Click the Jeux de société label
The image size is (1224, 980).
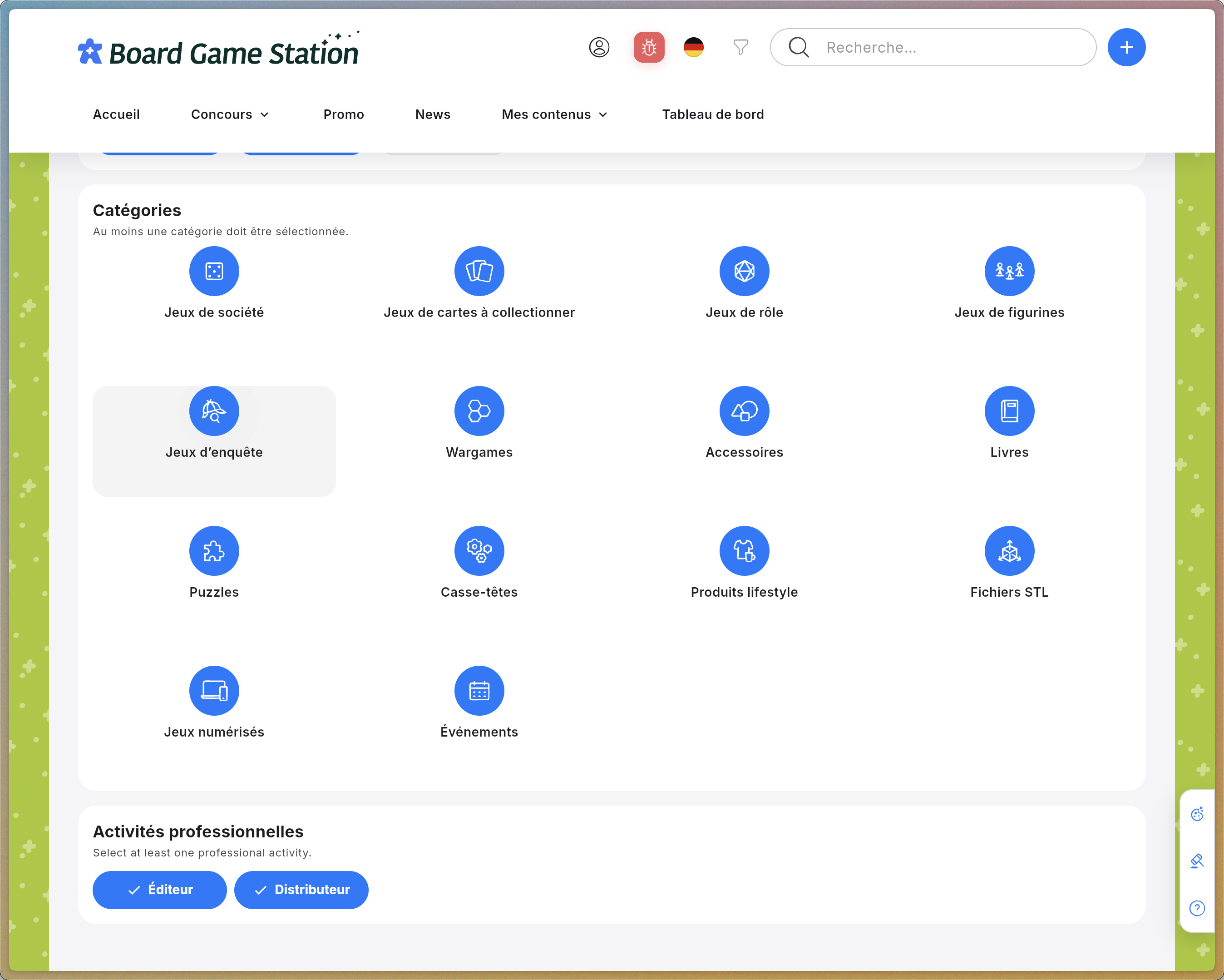(x=214, y=312)
